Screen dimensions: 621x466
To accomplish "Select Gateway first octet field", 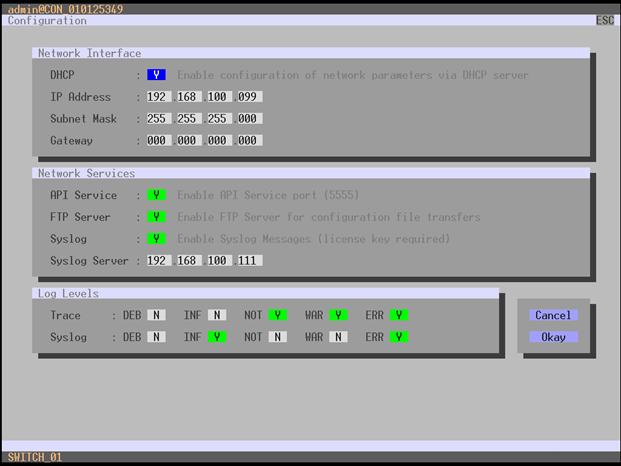I will [x=159, y=140].
